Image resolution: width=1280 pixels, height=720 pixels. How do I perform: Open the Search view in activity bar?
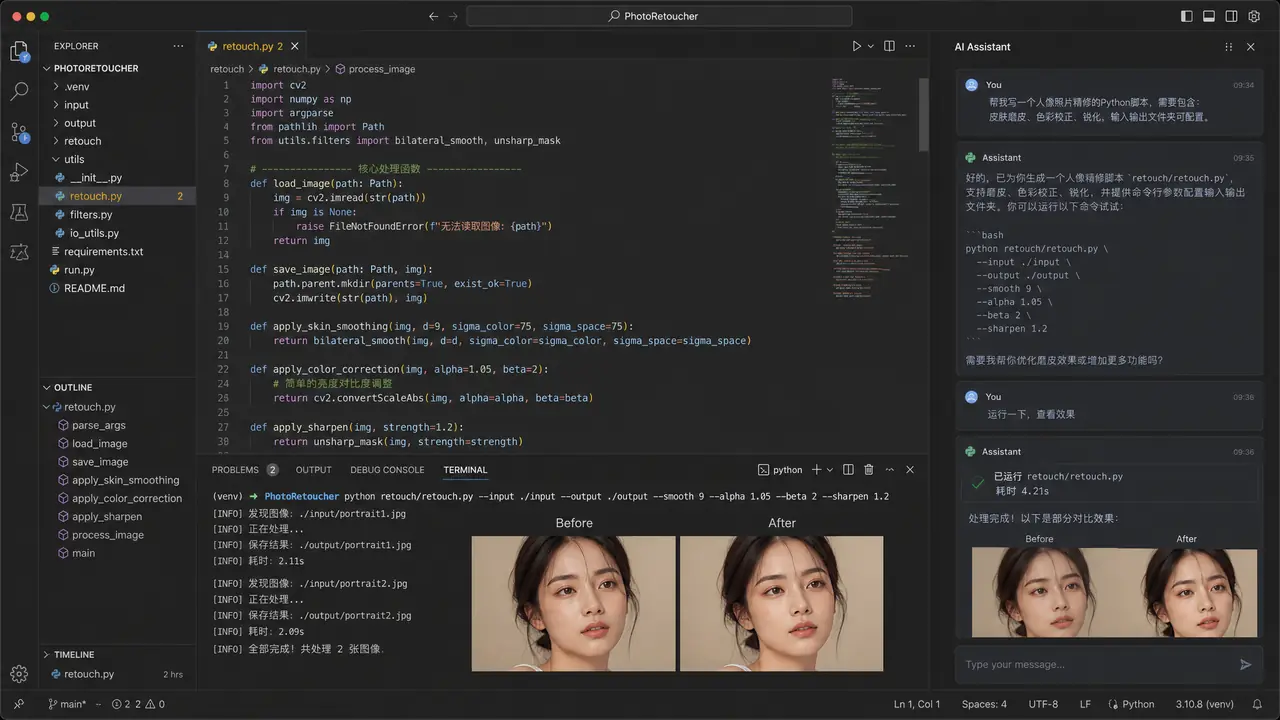point(19,92)
